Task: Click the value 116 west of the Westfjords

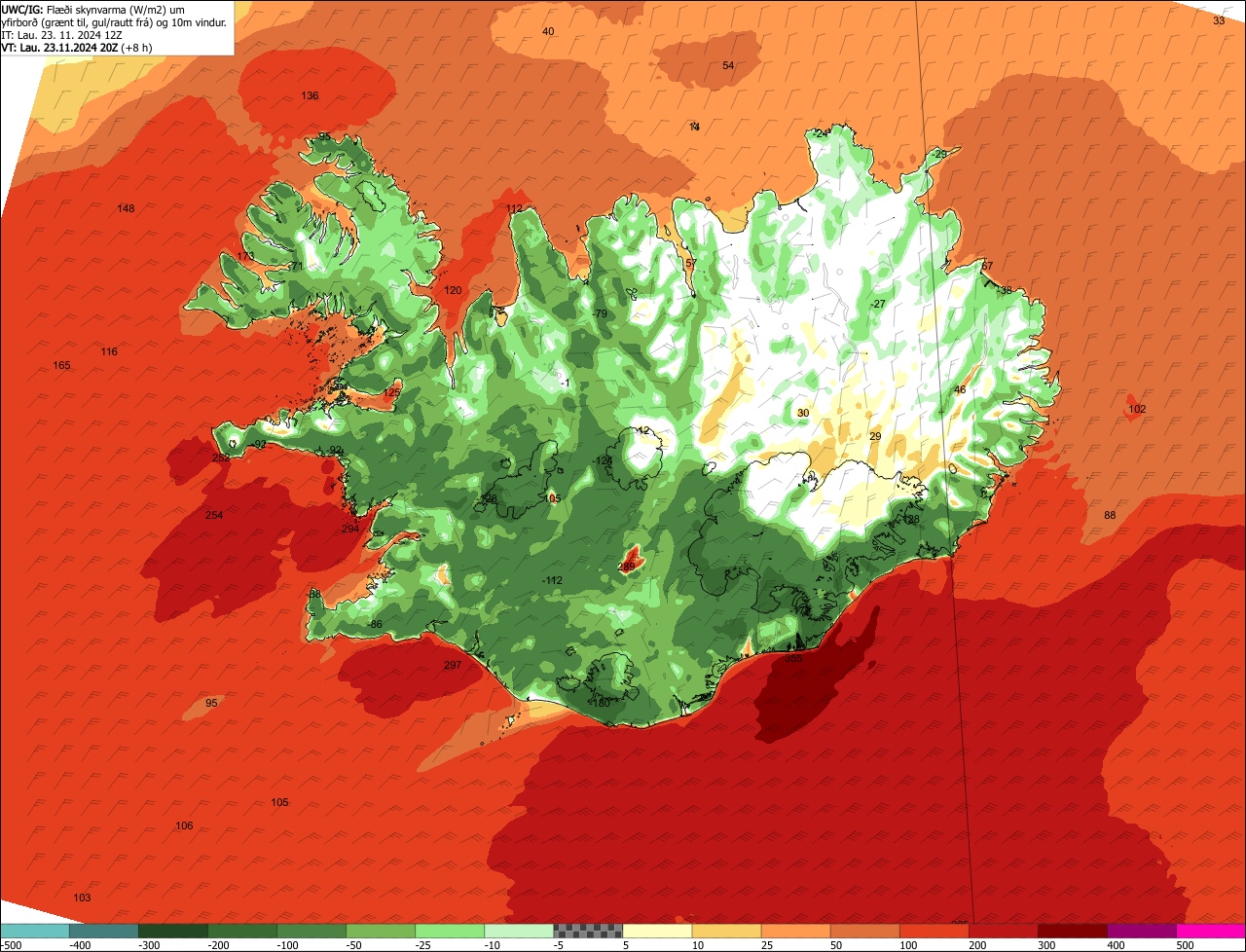Action: pos(109,351)
